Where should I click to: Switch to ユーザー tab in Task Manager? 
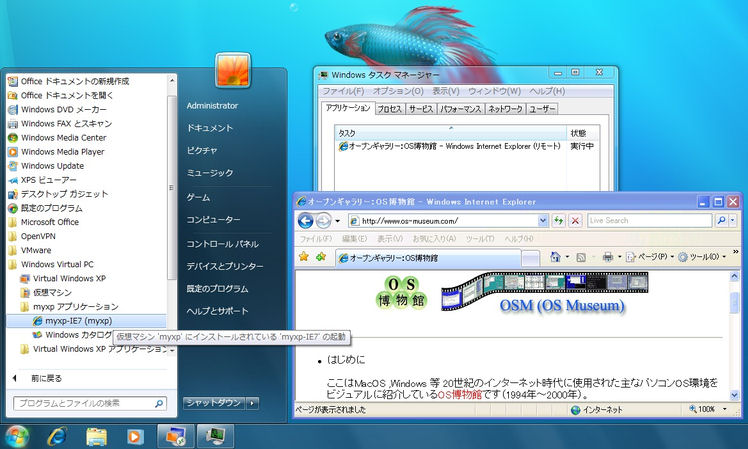coord(542,109)
